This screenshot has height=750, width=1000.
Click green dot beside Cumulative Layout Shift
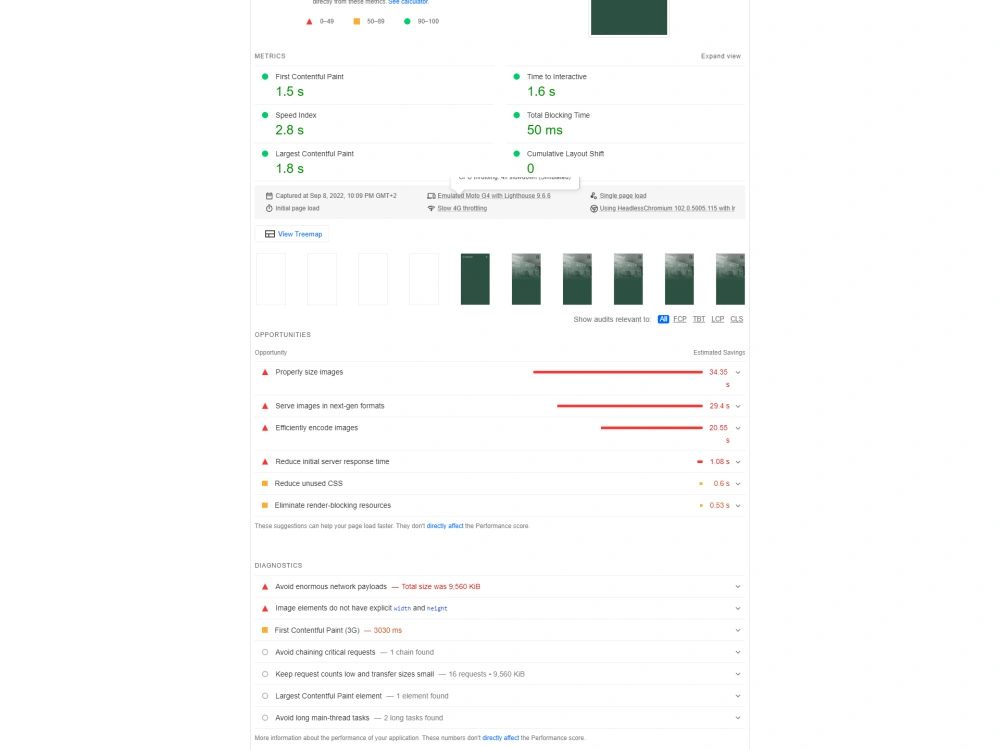click(x=517, y=154)
